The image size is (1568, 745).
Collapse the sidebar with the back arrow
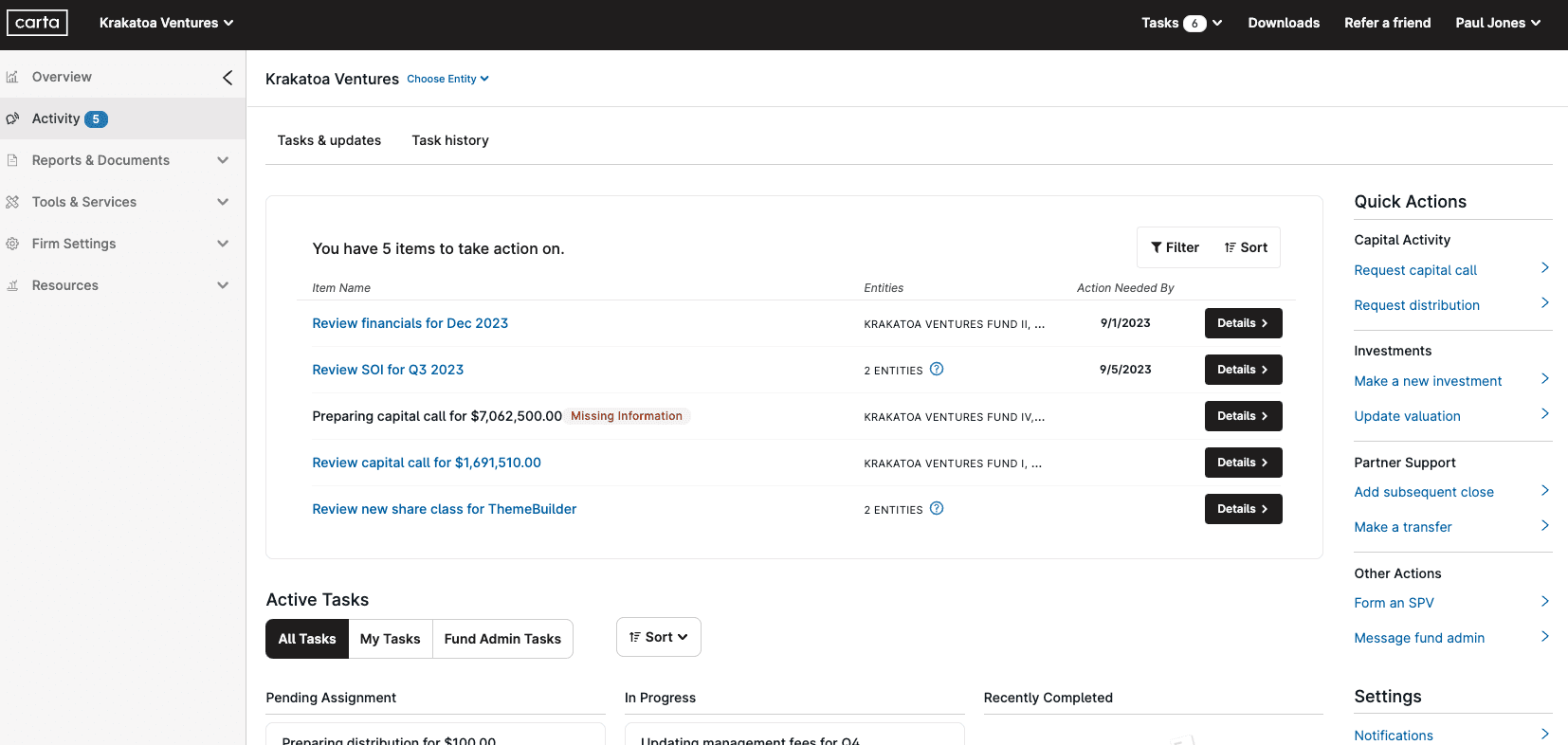228,78
